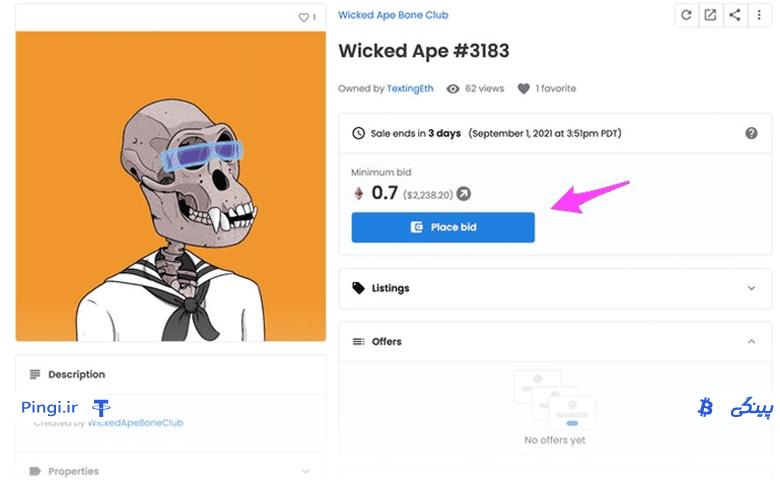
Task: Click the share icon
Action: 735,15
